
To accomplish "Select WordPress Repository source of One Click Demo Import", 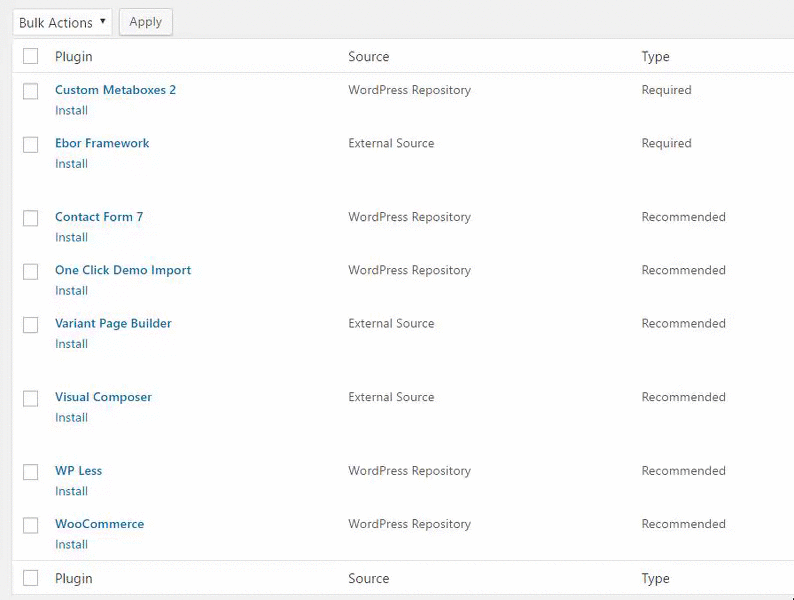I will click(x=410, y=270).
